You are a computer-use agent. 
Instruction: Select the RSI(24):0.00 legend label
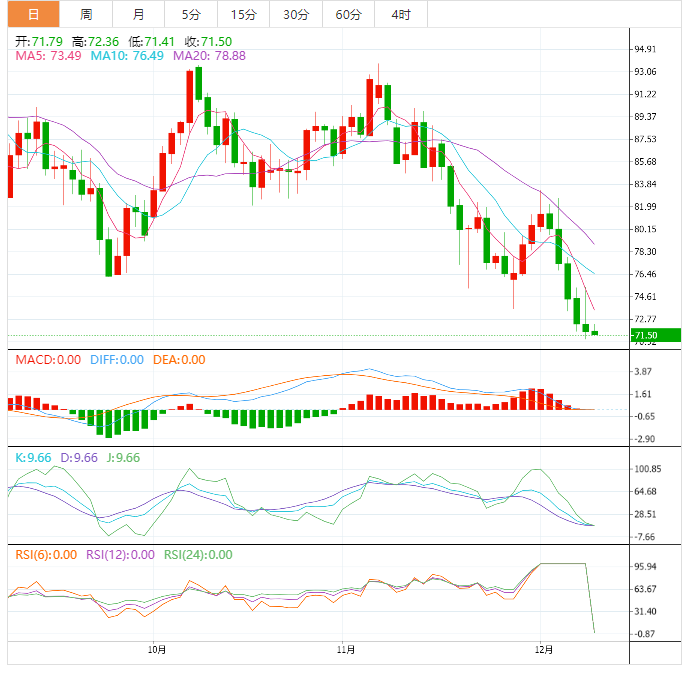pos(199,554)
